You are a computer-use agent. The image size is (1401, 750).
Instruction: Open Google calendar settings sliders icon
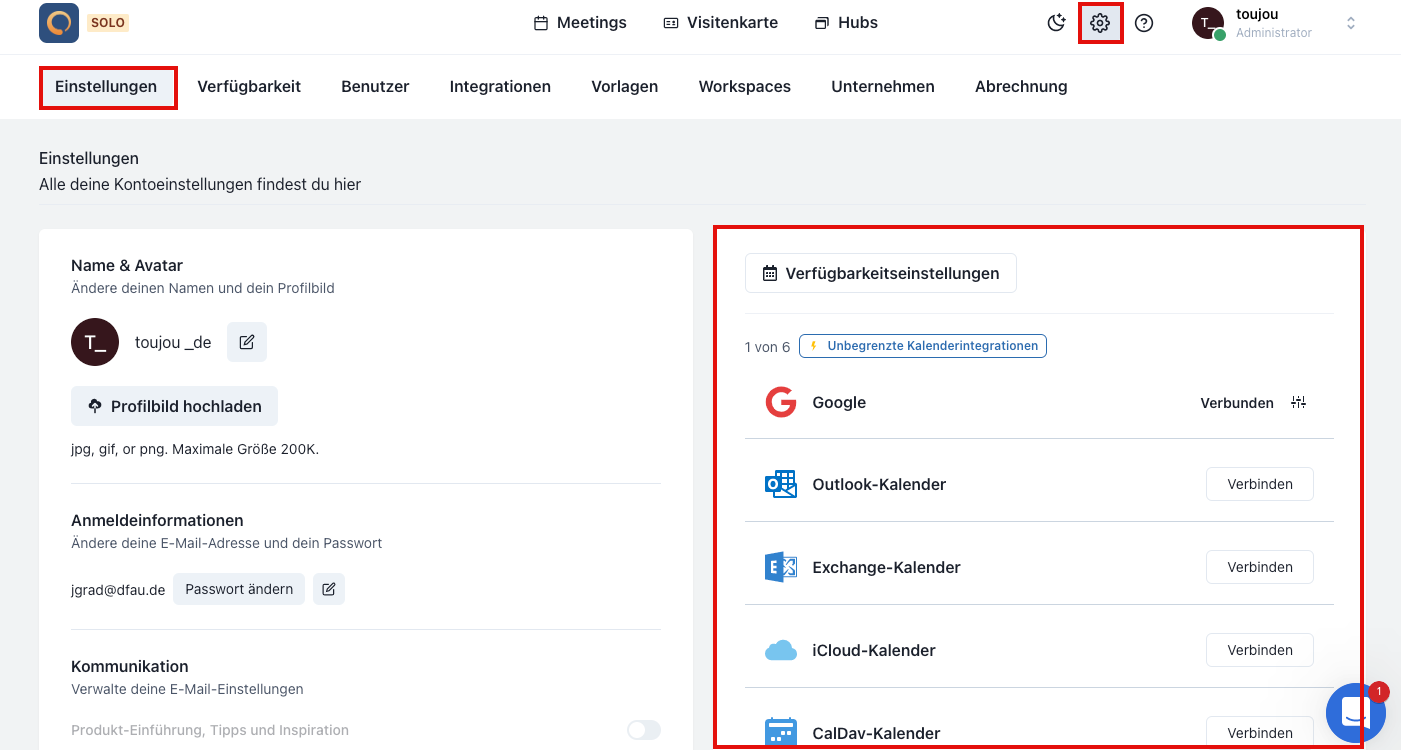click(1298, 402)
